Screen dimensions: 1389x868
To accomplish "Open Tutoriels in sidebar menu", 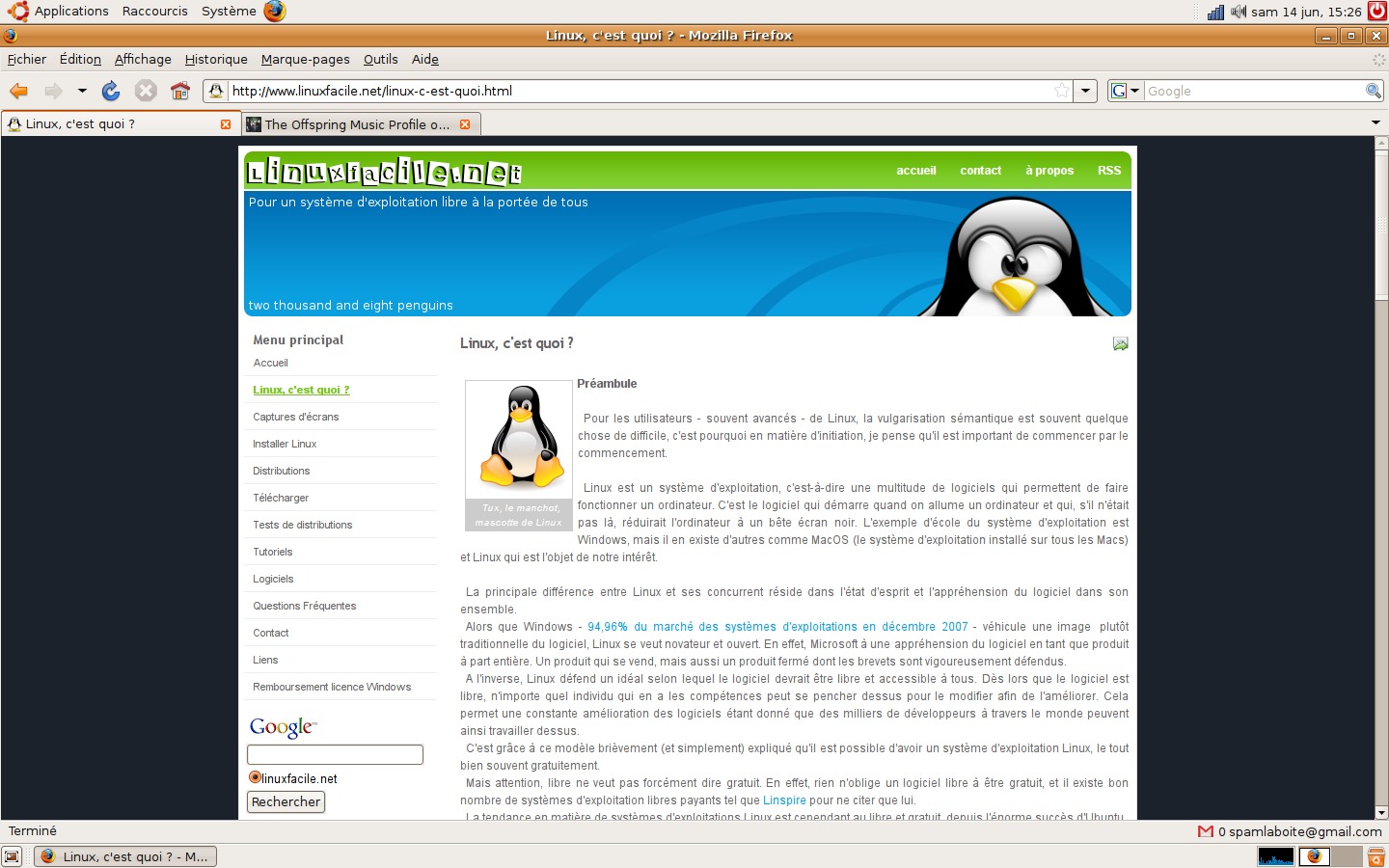I will [273, 552].
